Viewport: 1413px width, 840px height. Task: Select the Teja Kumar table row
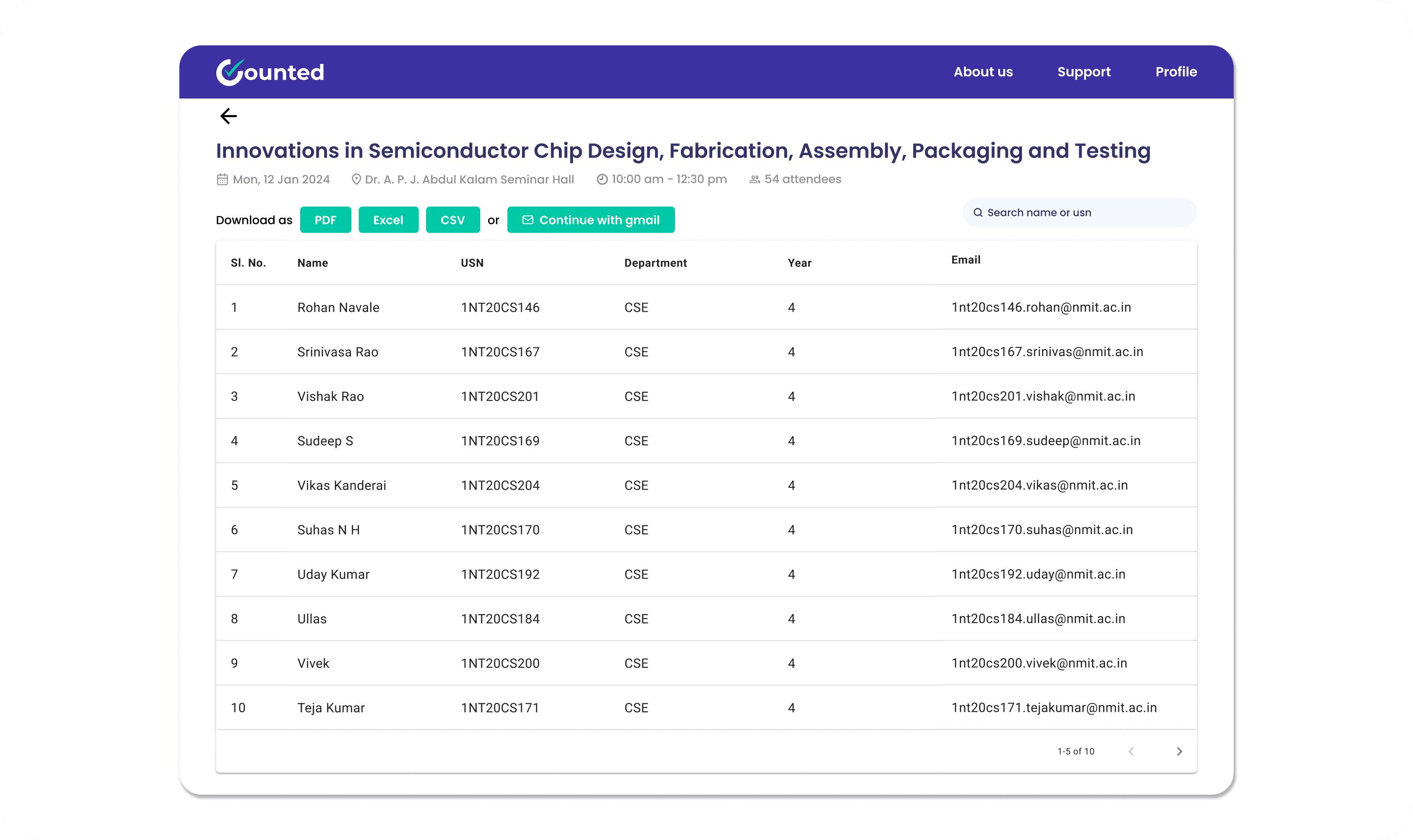click(706, 707)
